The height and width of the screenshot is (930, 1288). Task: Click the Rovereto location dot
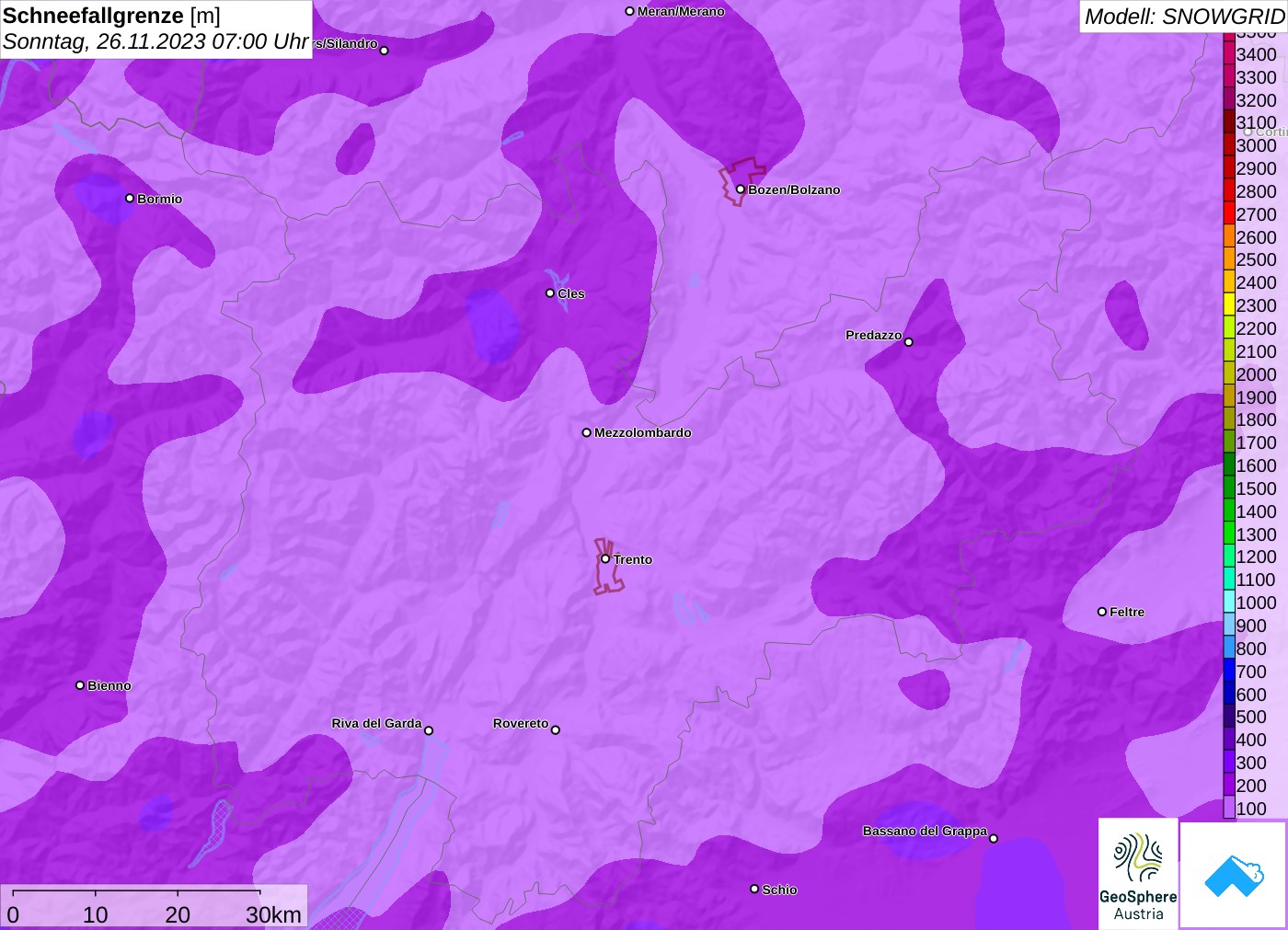tap(556, 730)
